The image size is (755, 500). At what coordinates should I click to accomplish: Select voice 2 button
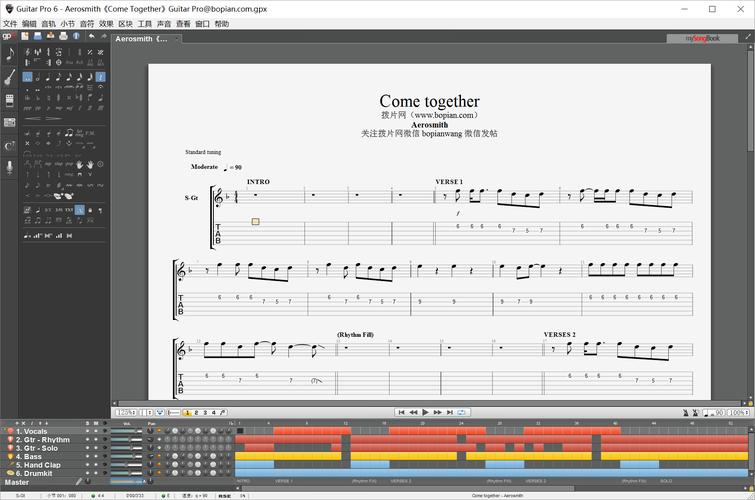coord(196,412)
